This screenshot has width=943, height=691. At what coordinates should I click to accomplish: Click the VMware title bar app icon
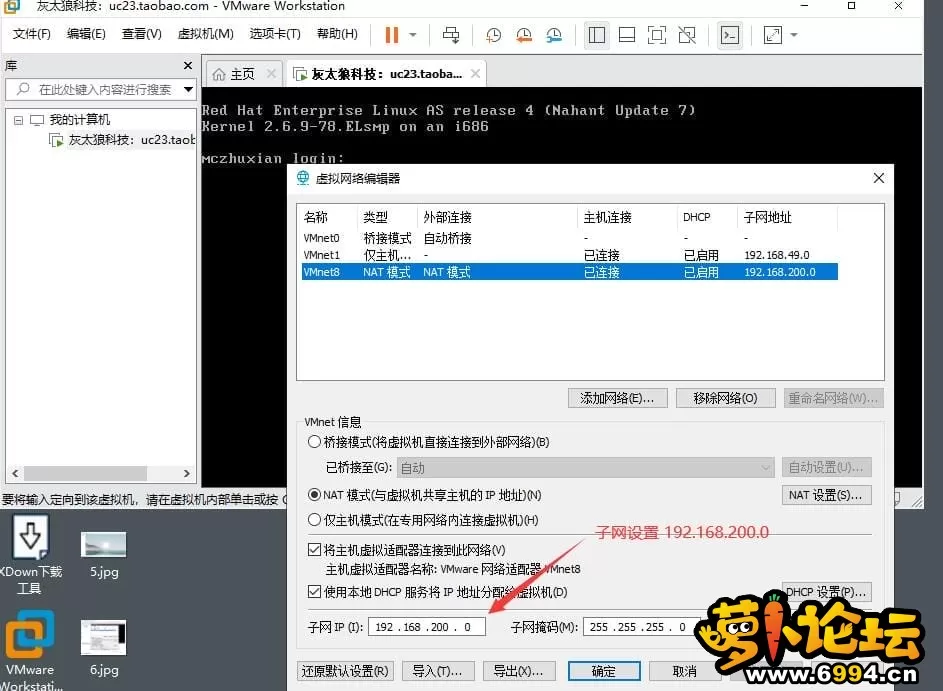click(12, 7)
